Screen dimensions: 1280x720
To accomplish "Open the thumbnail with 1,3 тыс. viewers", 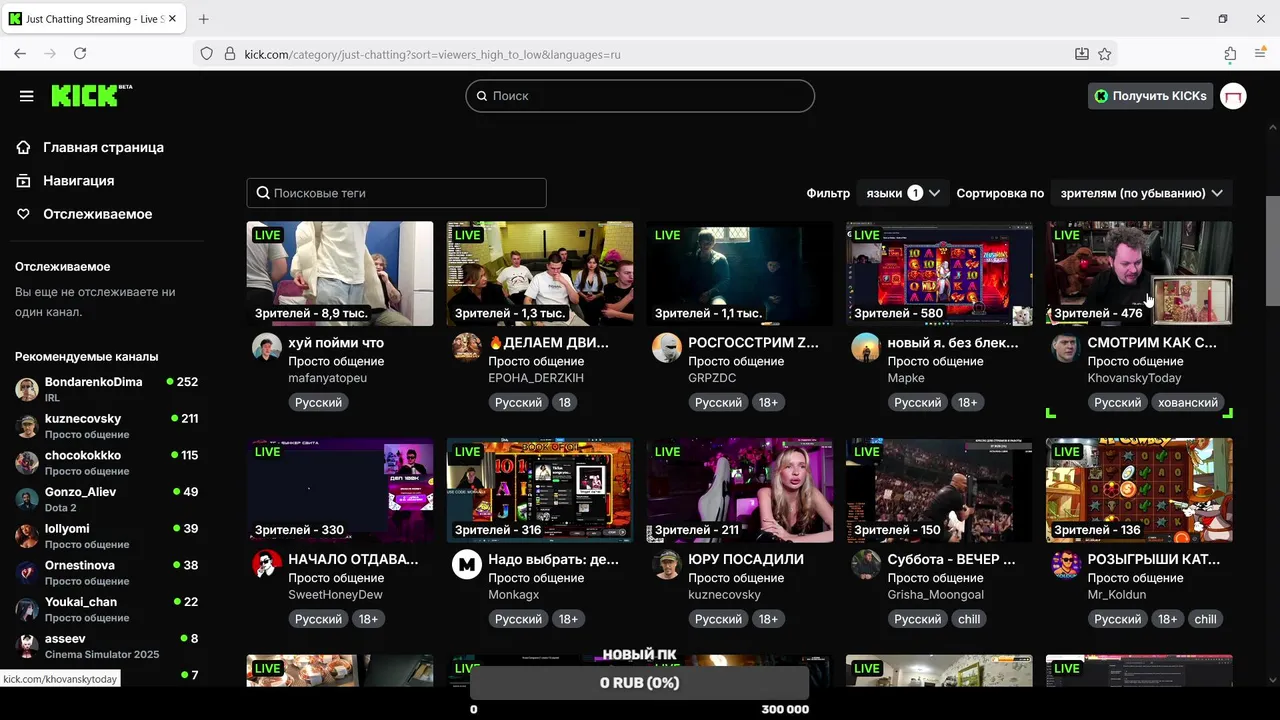I will click(540, 274).
